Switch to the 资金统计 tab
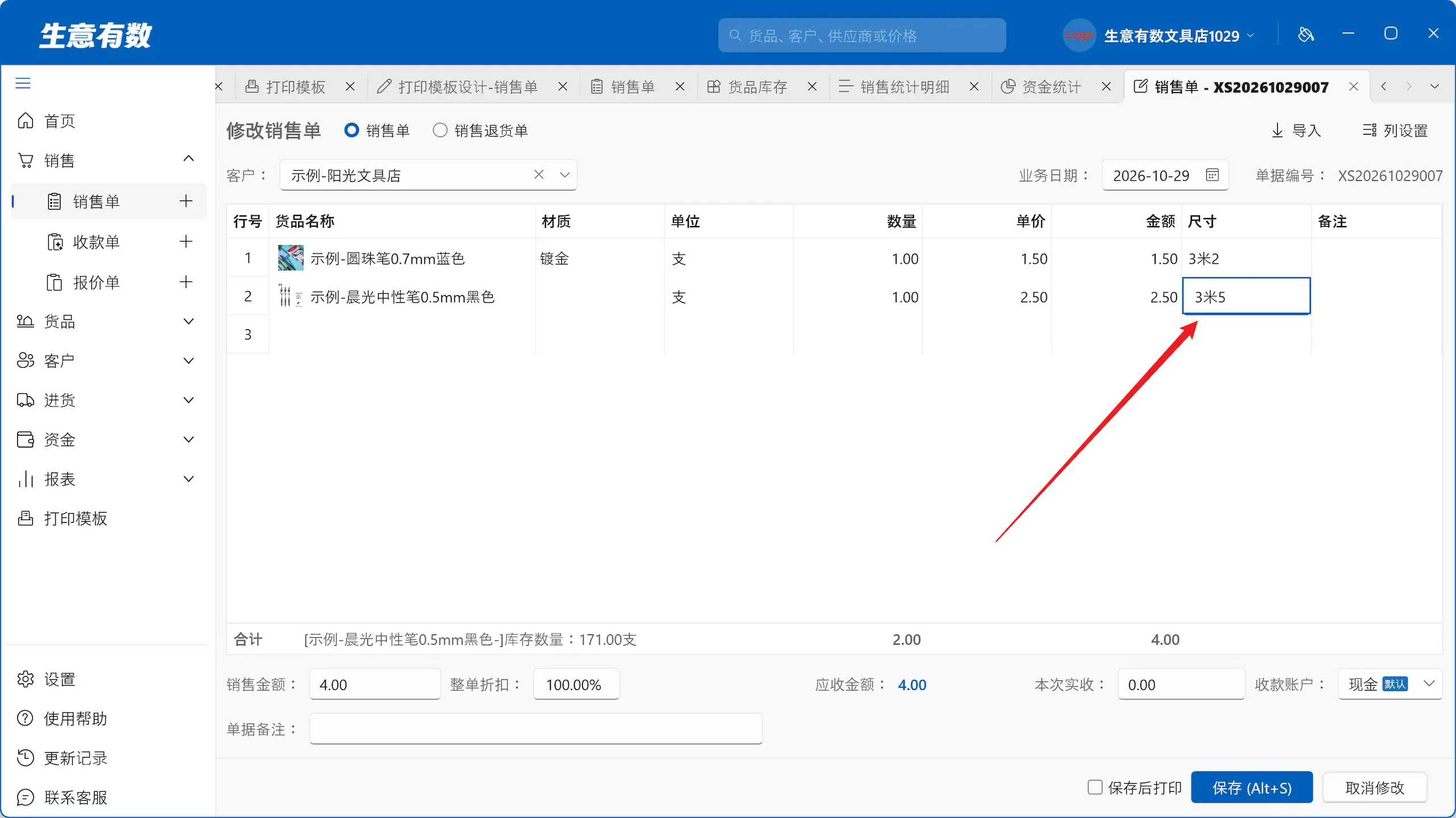This screenshot has height=818, width=1456. (x=1041, y=87)
